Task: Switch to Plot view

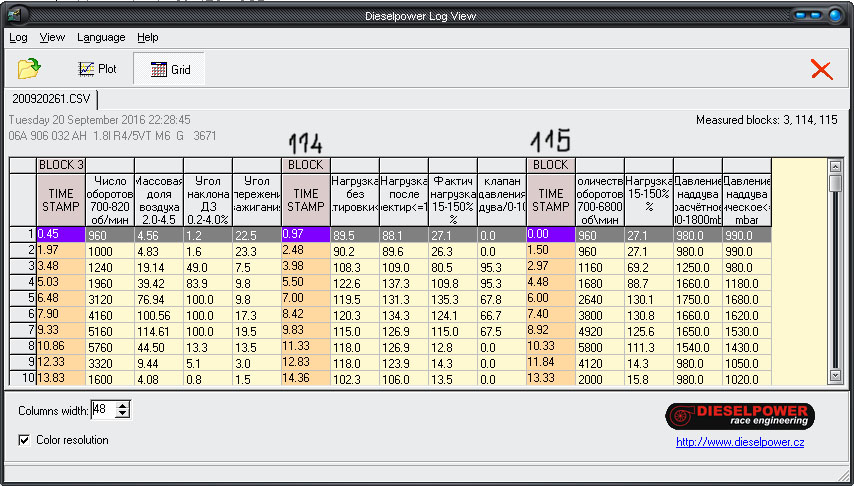Action: point(98,69)
